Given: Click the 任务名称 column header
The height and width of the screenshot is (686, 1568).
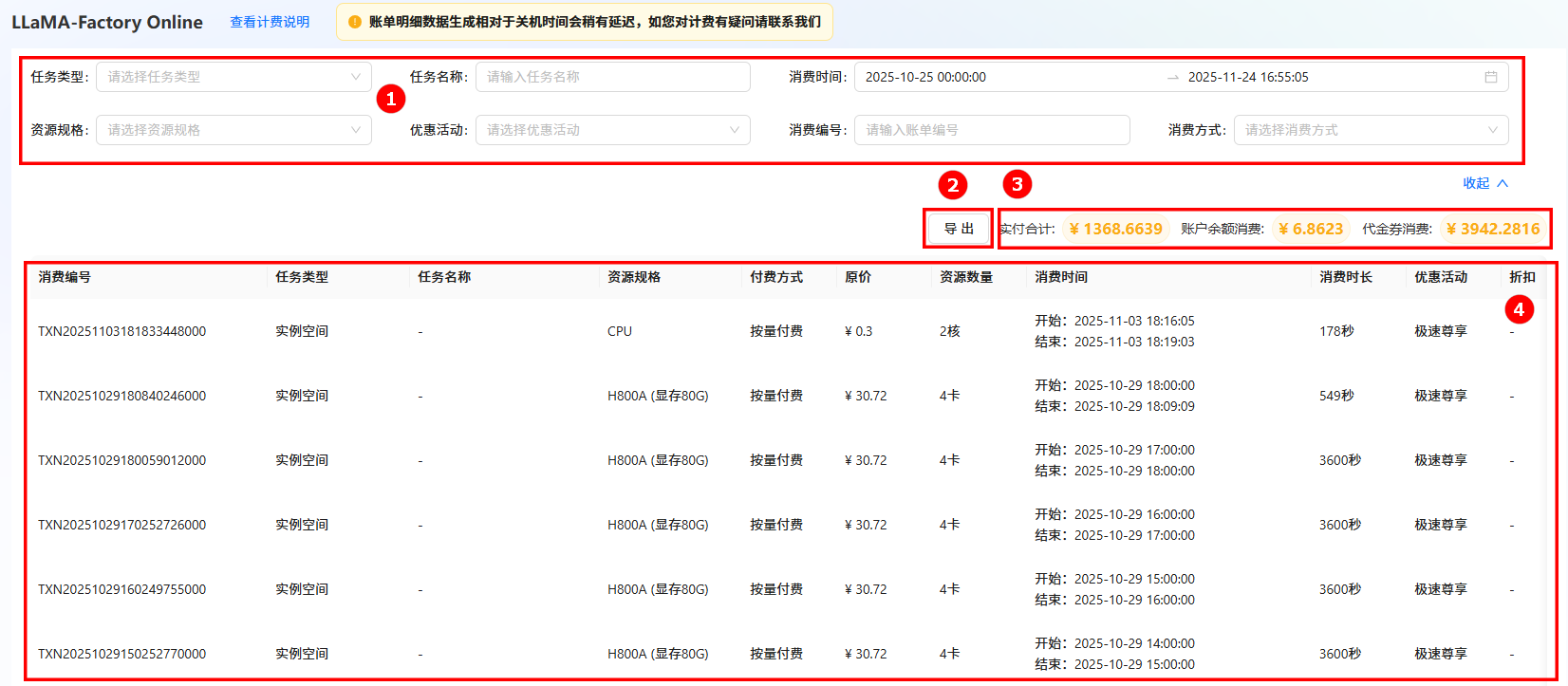Looking at the screenshot, I should pyautogui.click(x=444, y=277).
